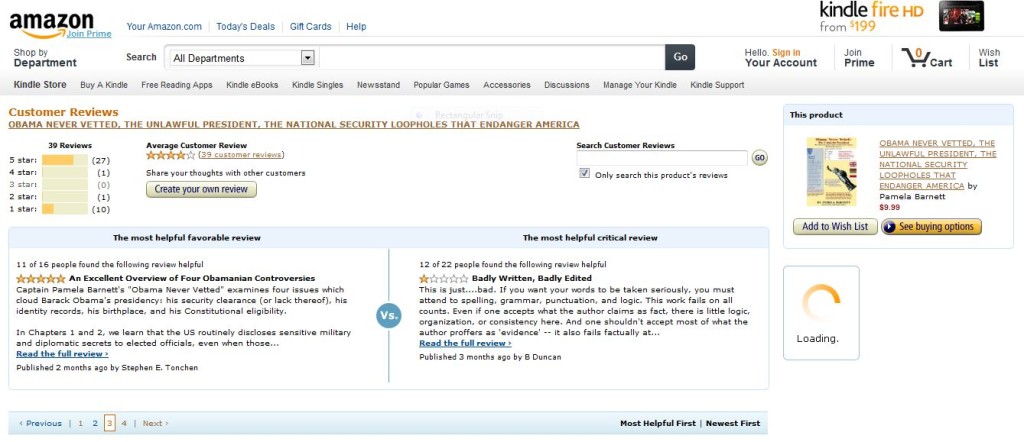Select Today's Deals in top navigation
1024x442 pixels.
(x=245, y=26)
